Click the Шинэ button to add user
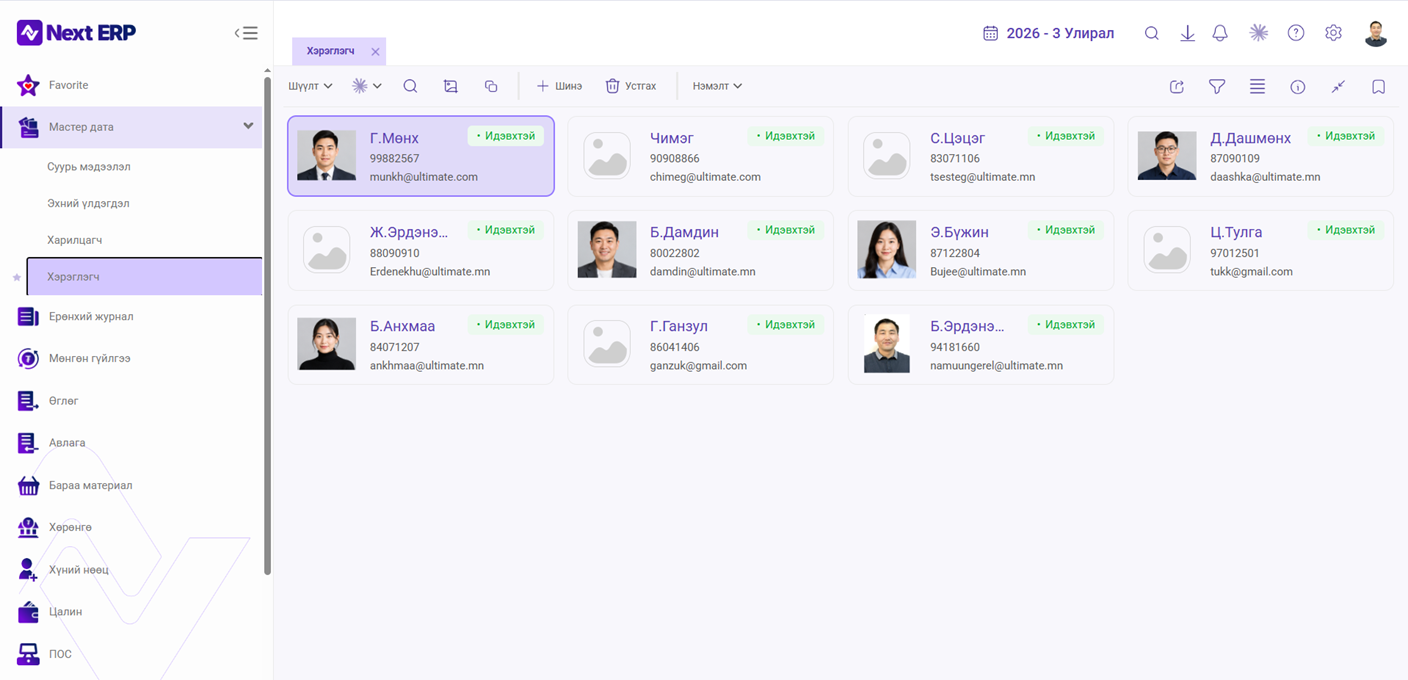The height and width of the screenshot is (680, 1408). (559, 86)
